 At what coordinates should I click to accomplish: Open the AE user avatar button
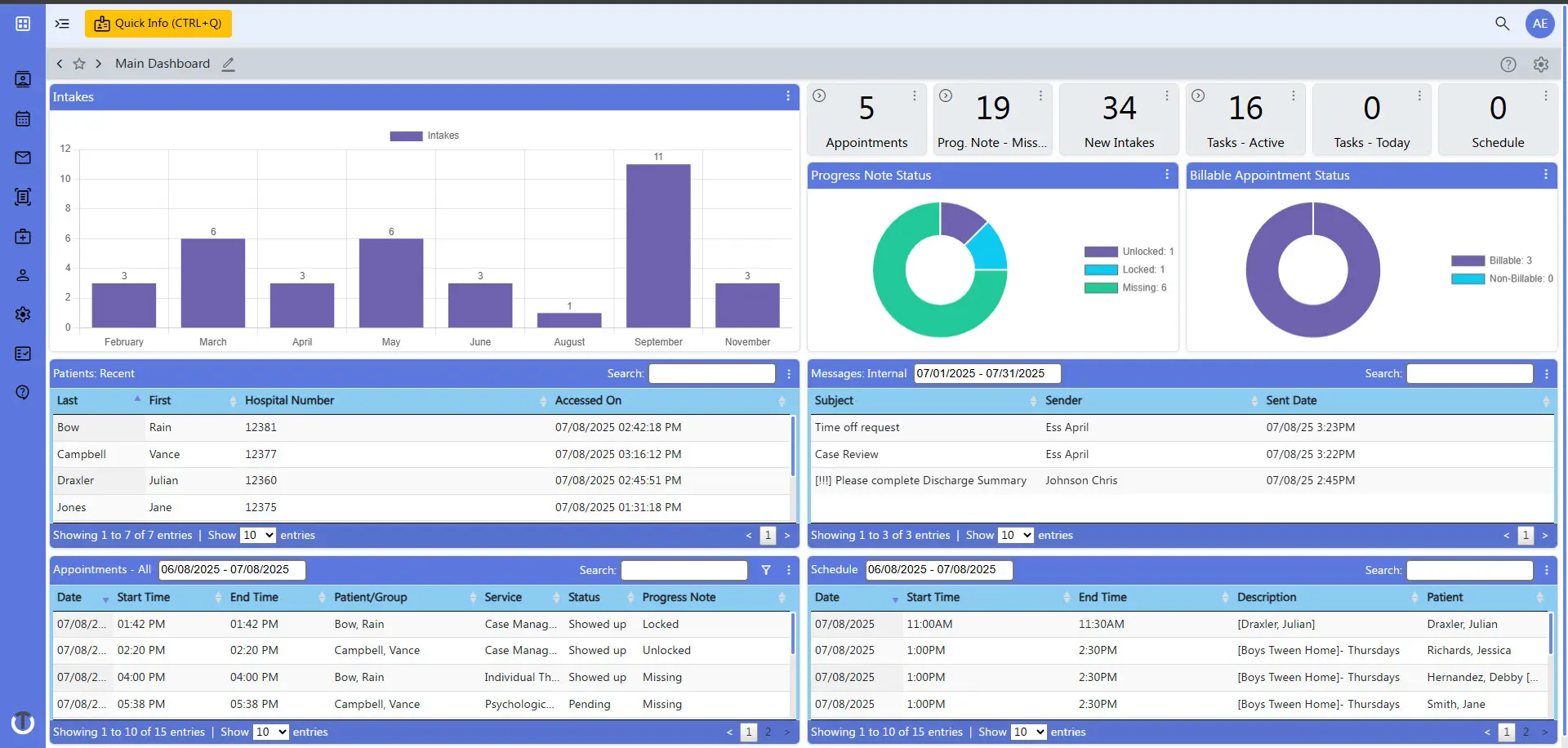pos(1540,24)
